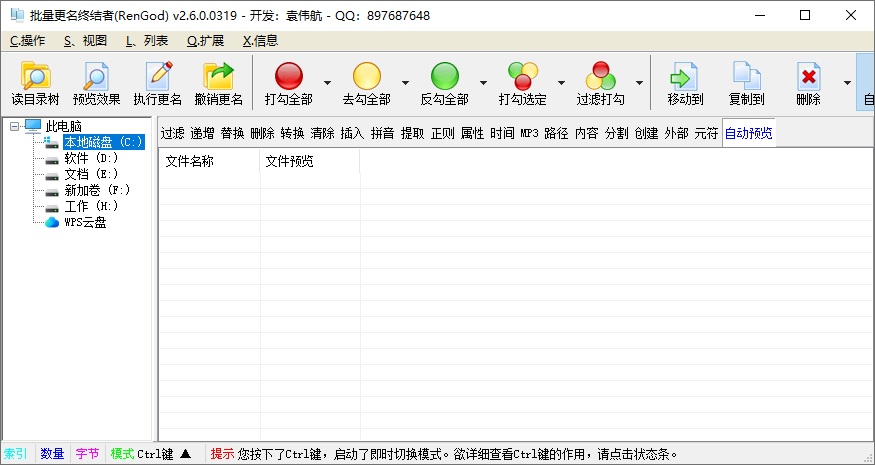Click the 移动到 icon

(x=685, y=76)
